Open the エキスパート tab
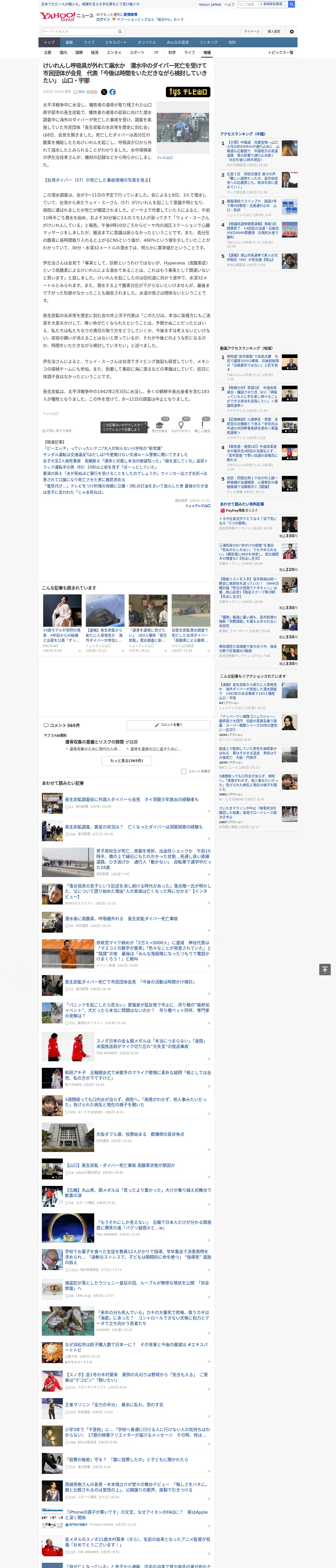 click(x=116, y=43)
